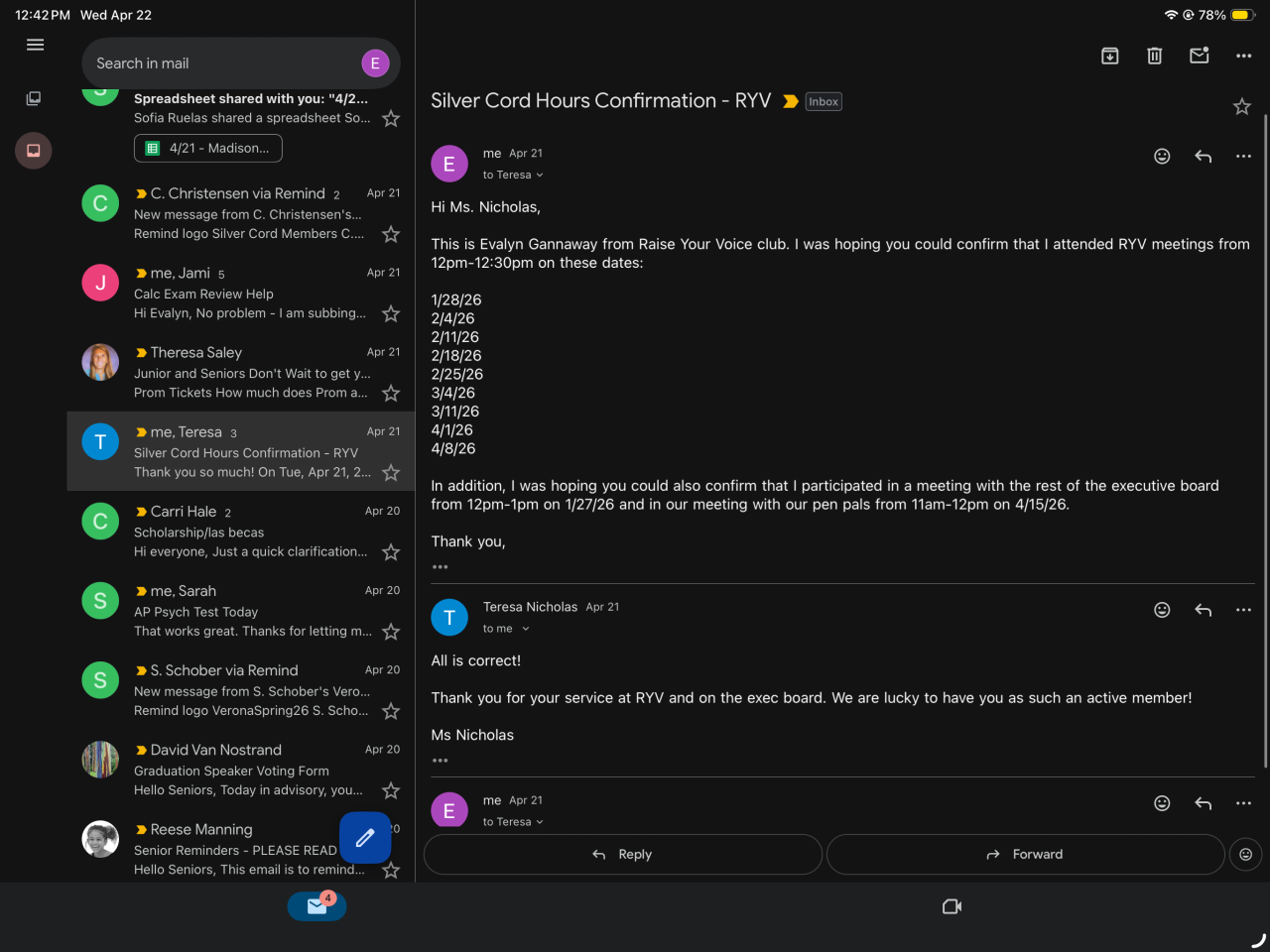Open the hamburger main menu
This screenshot has height=952, width=1270.
point(36,45)
